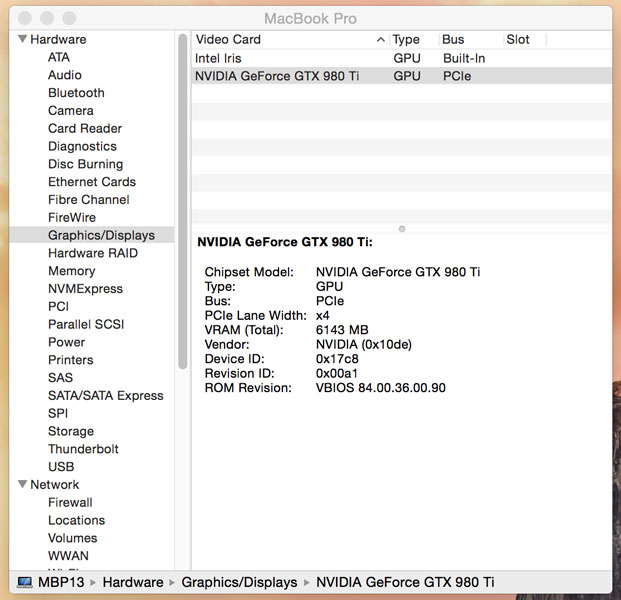Image resolution: width=621 pixels, height=600 pixels.
Task: Minimize the MacBook Pro window
Action: click(x=47, y=18)
